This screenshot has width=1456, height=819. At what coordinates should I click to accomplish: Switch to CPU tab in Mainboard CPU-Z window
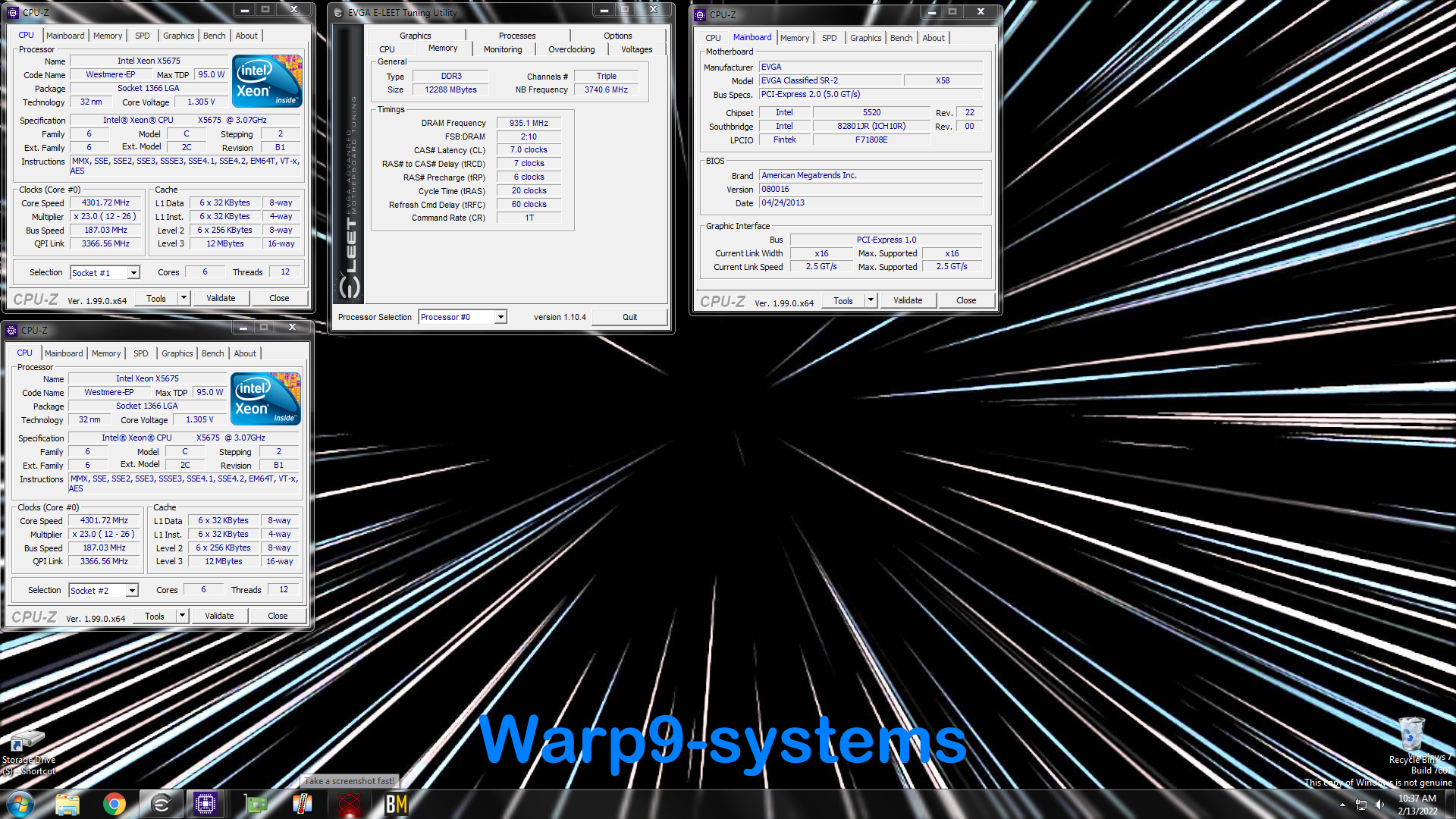[x=713, y=38]
